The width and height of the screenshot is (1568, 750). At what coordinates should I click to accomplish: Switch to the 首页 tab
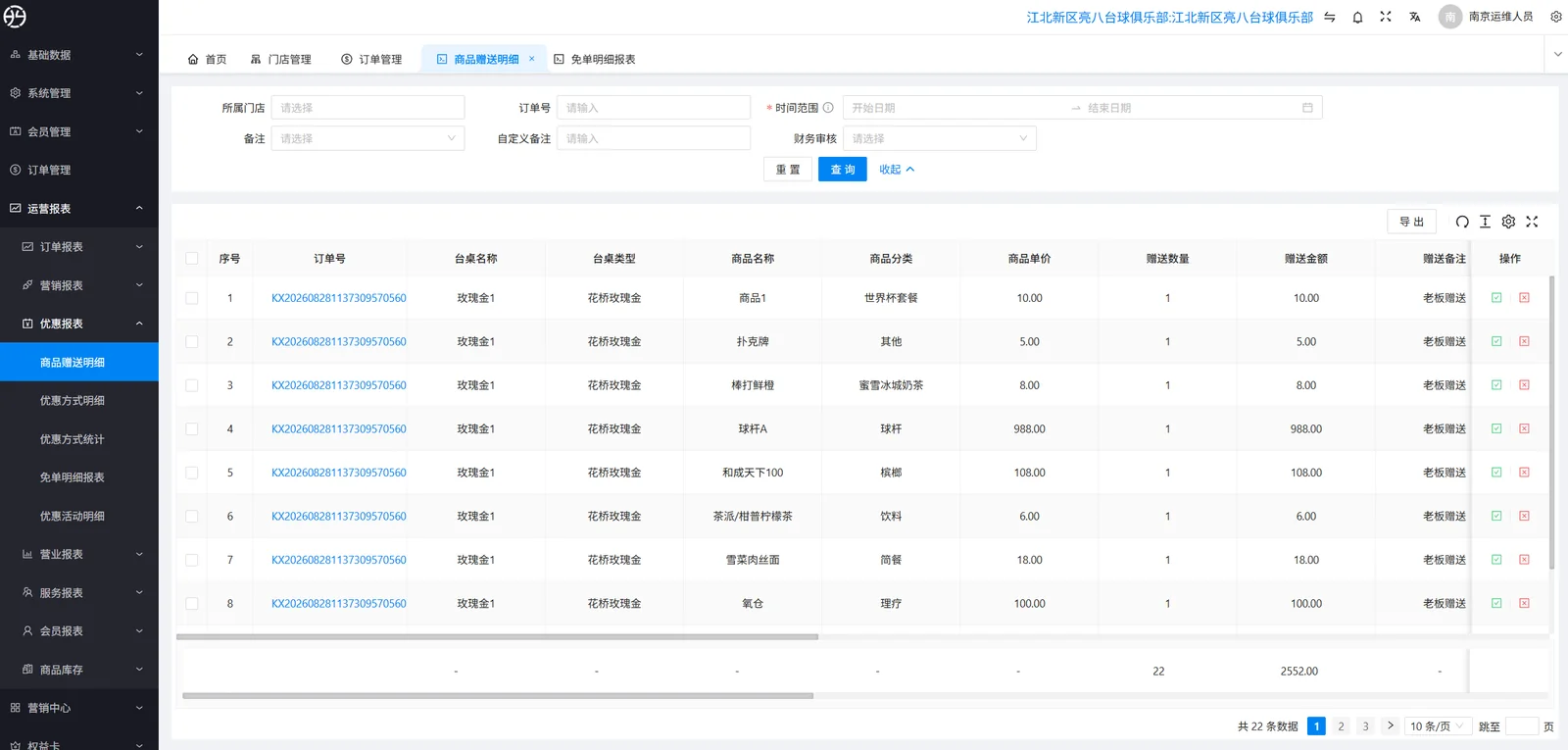[207, 59]
